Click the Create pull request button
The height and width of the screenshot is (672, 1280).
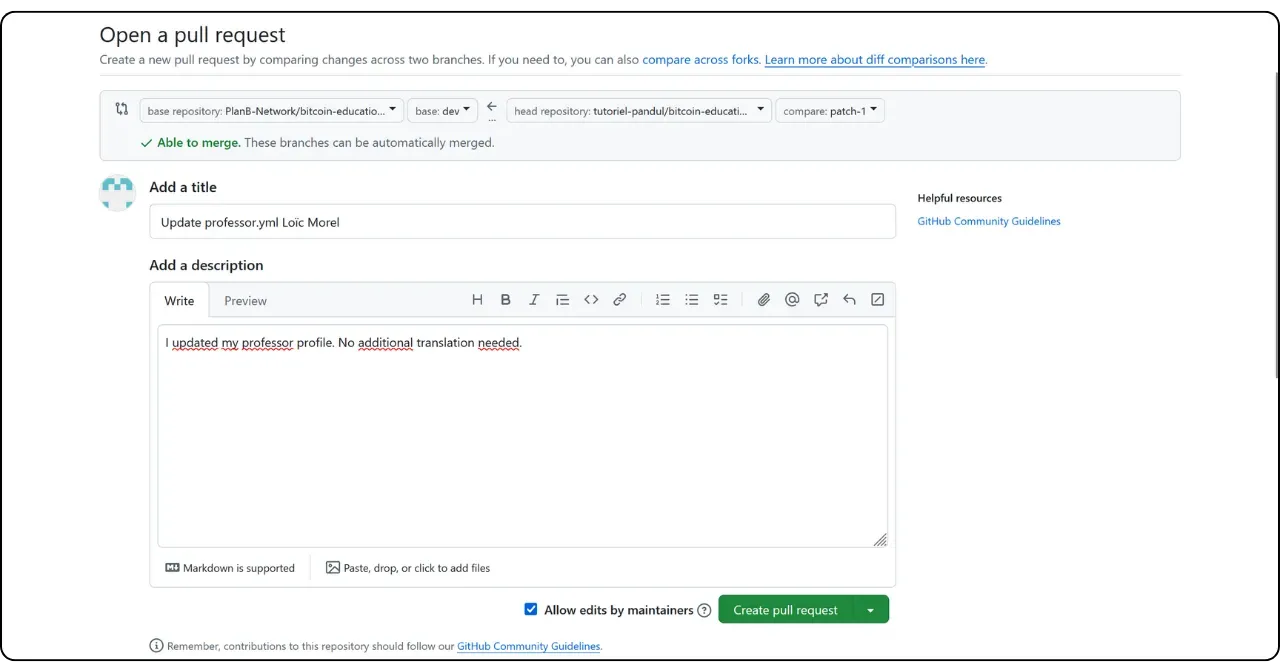785,610
